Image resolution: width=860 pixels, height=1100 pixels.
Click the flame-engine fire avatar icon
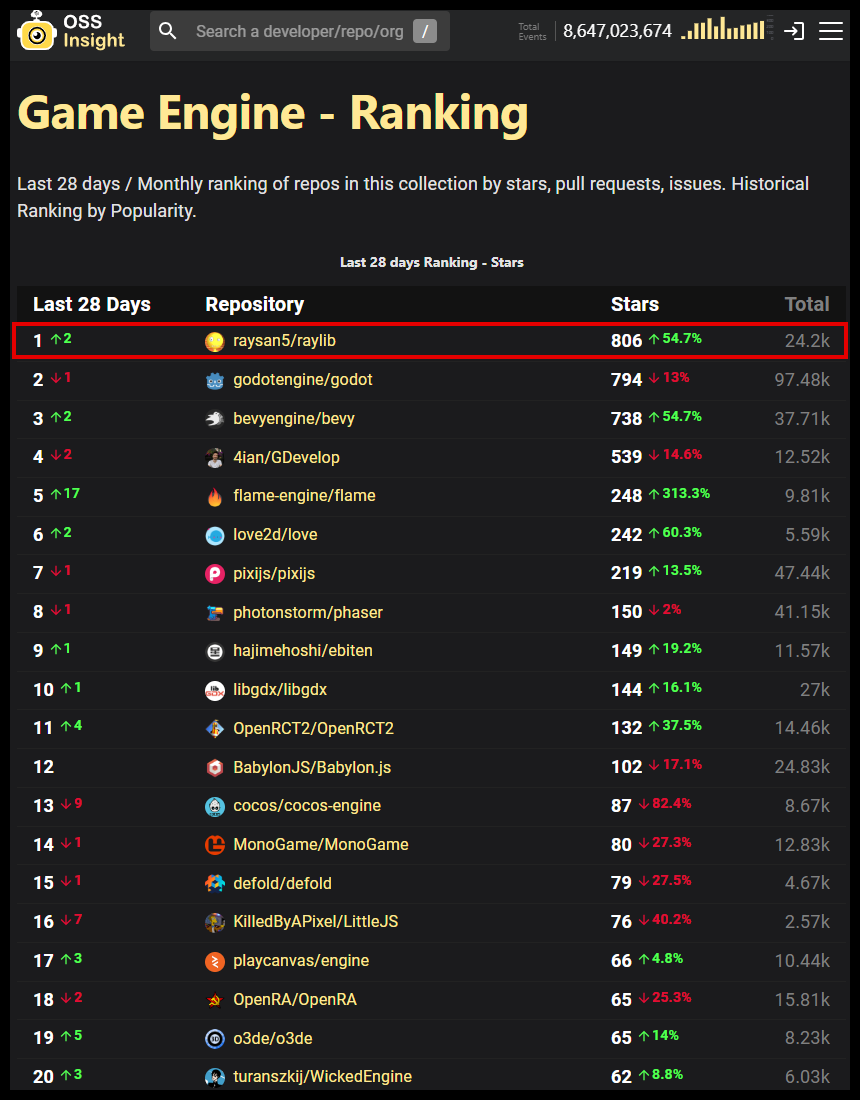point(215,496)
